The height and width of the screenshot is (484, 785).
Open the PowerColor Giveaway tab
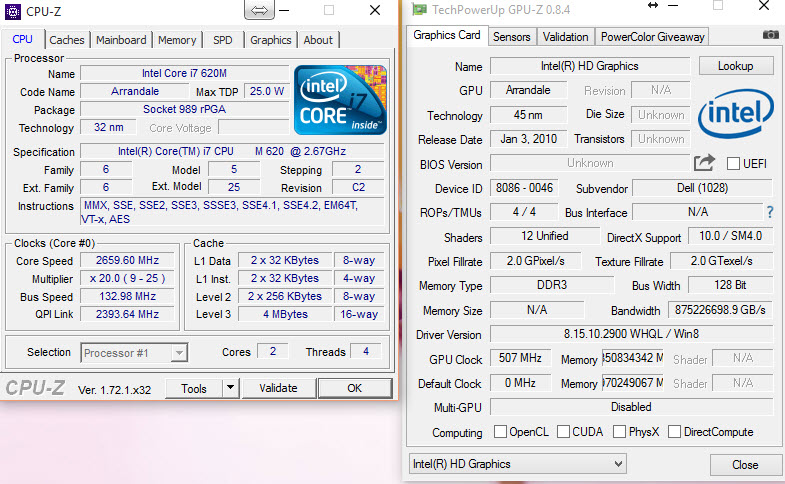[652, 37]
